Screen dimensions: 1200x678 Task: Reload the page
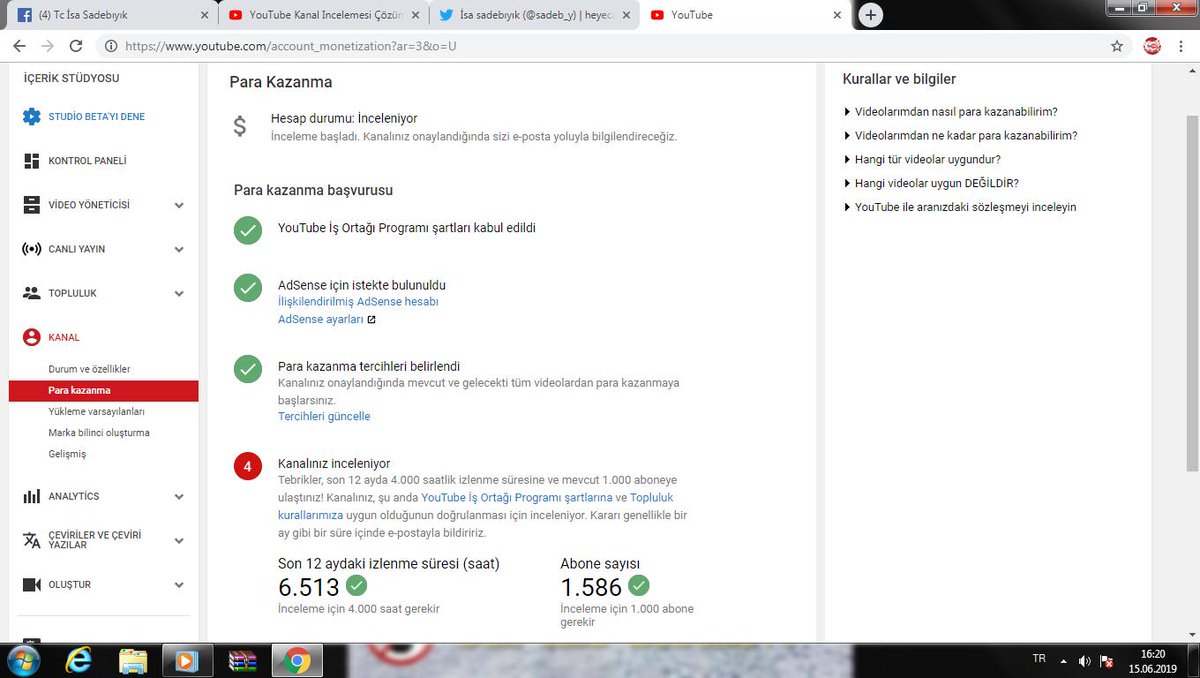(x=76, y=46)
